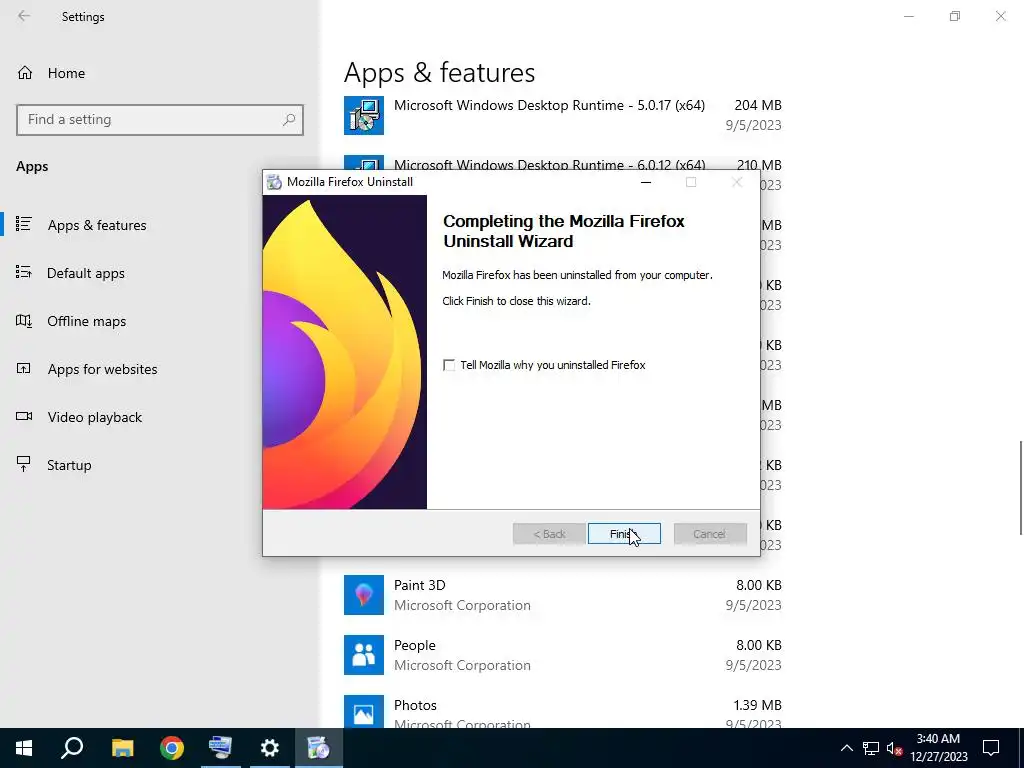Click the search magnifier in Find a setting

[x=289, y=120]
